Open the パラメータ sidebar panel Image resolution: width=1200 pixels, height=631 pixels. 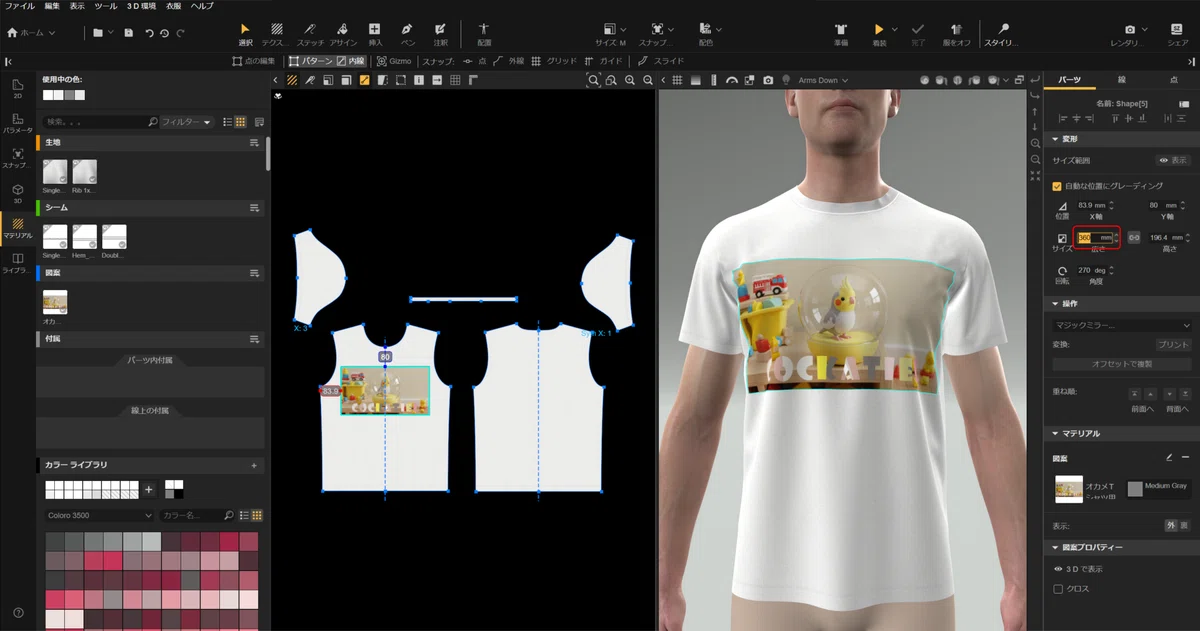point(17,123)
